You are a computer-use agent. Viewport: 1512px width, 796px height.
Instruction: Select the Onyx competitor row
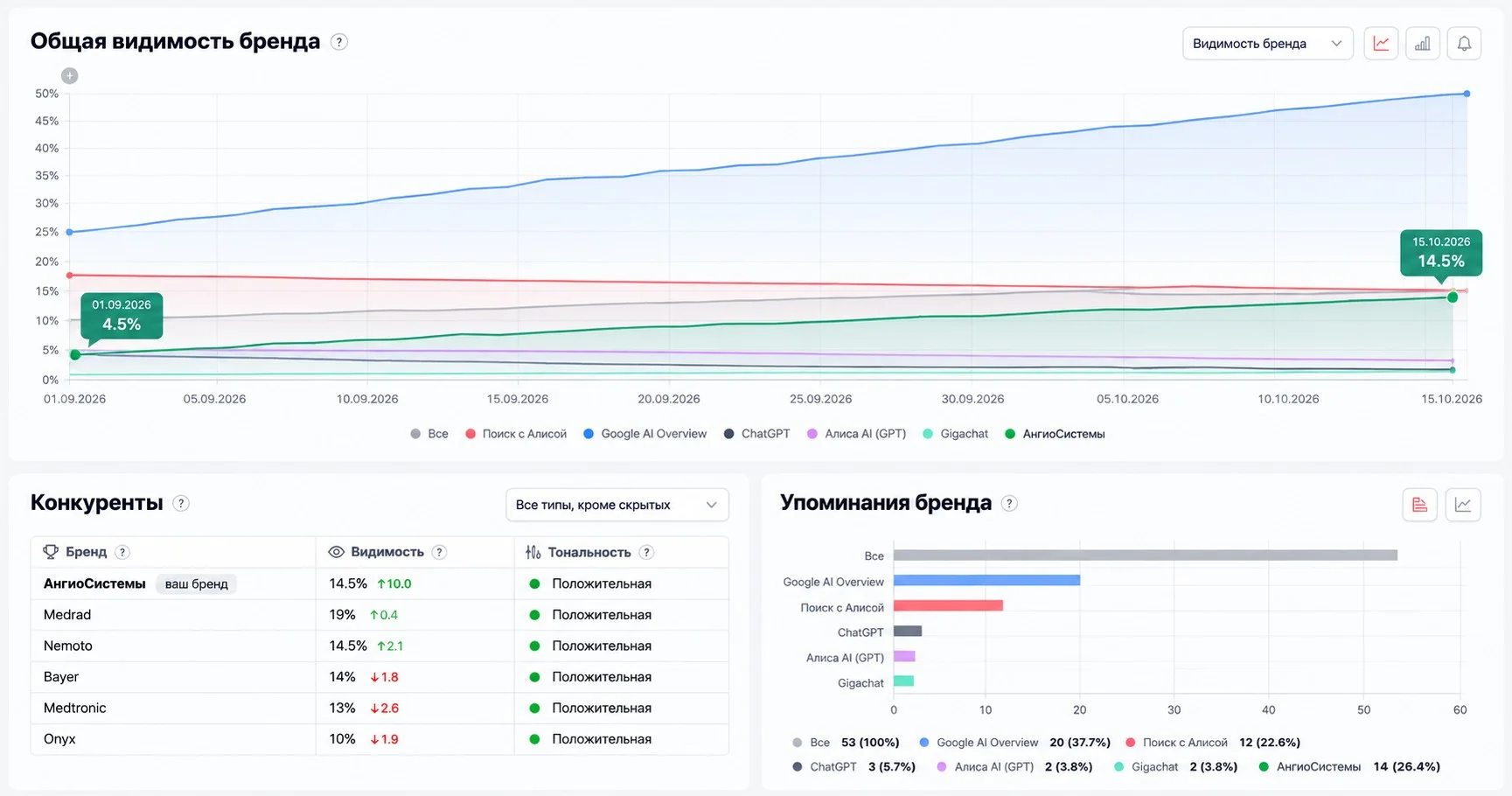click(380, 739)
